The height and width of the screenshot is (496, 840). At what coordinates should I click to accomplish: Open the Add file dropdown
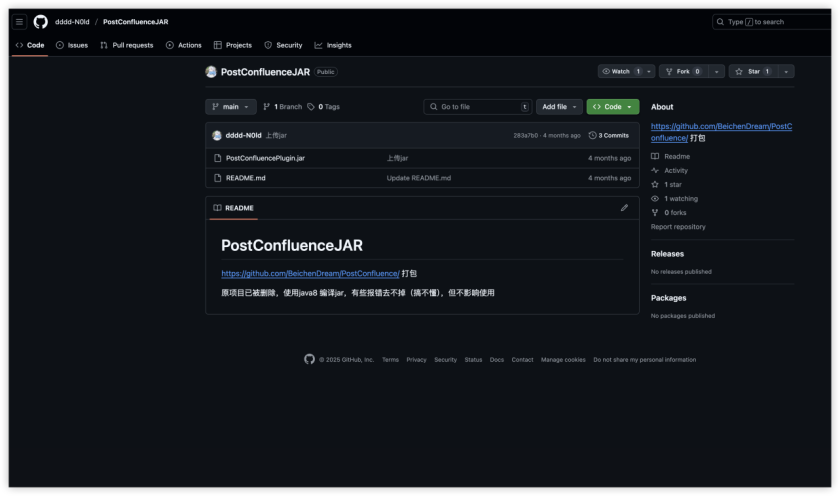(x=559, y=107)
